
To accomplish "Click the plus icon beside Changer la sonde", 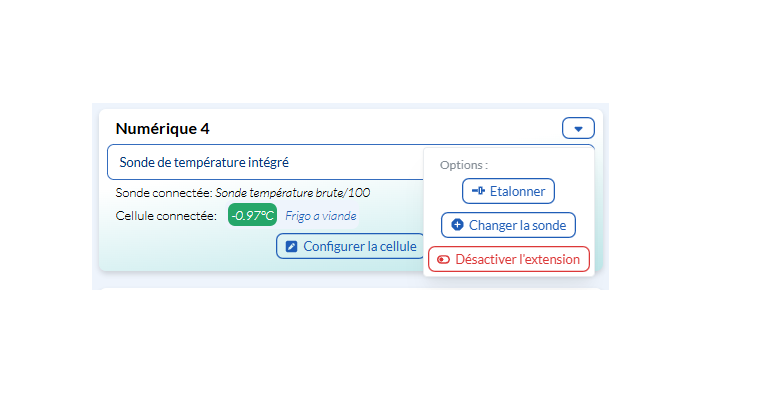I will (458, 225).
